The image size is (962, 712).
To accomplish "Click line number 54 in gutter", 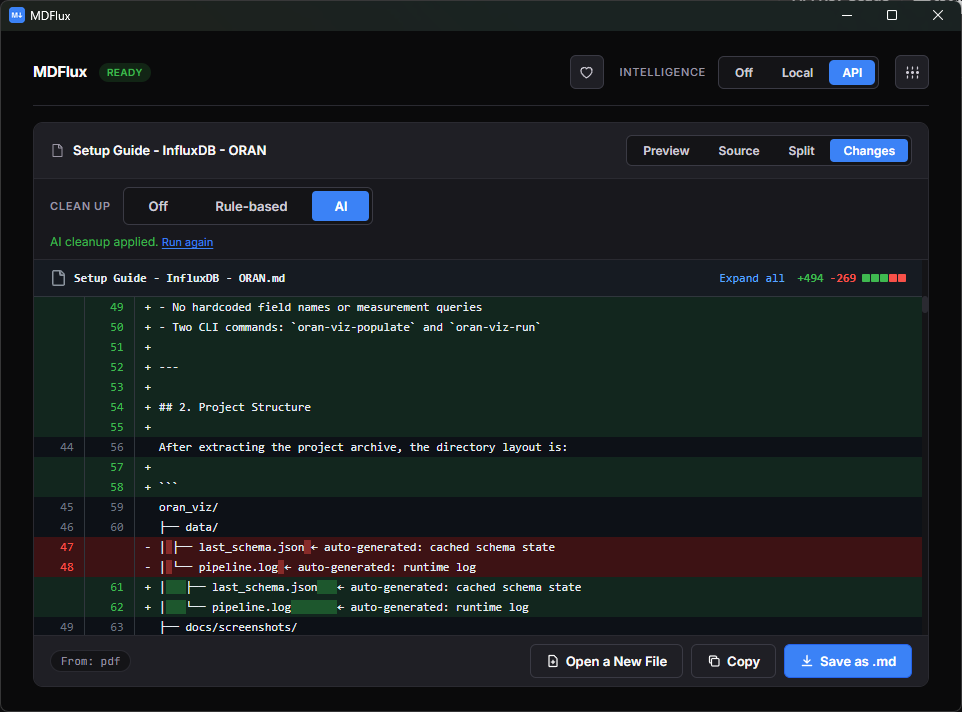I will [117, 407].
